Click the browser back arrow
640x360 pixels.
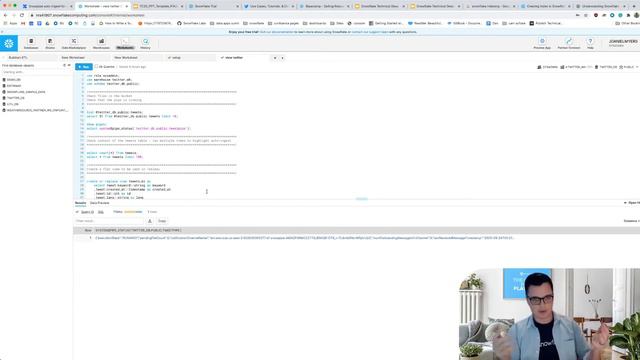click(5, 15)
